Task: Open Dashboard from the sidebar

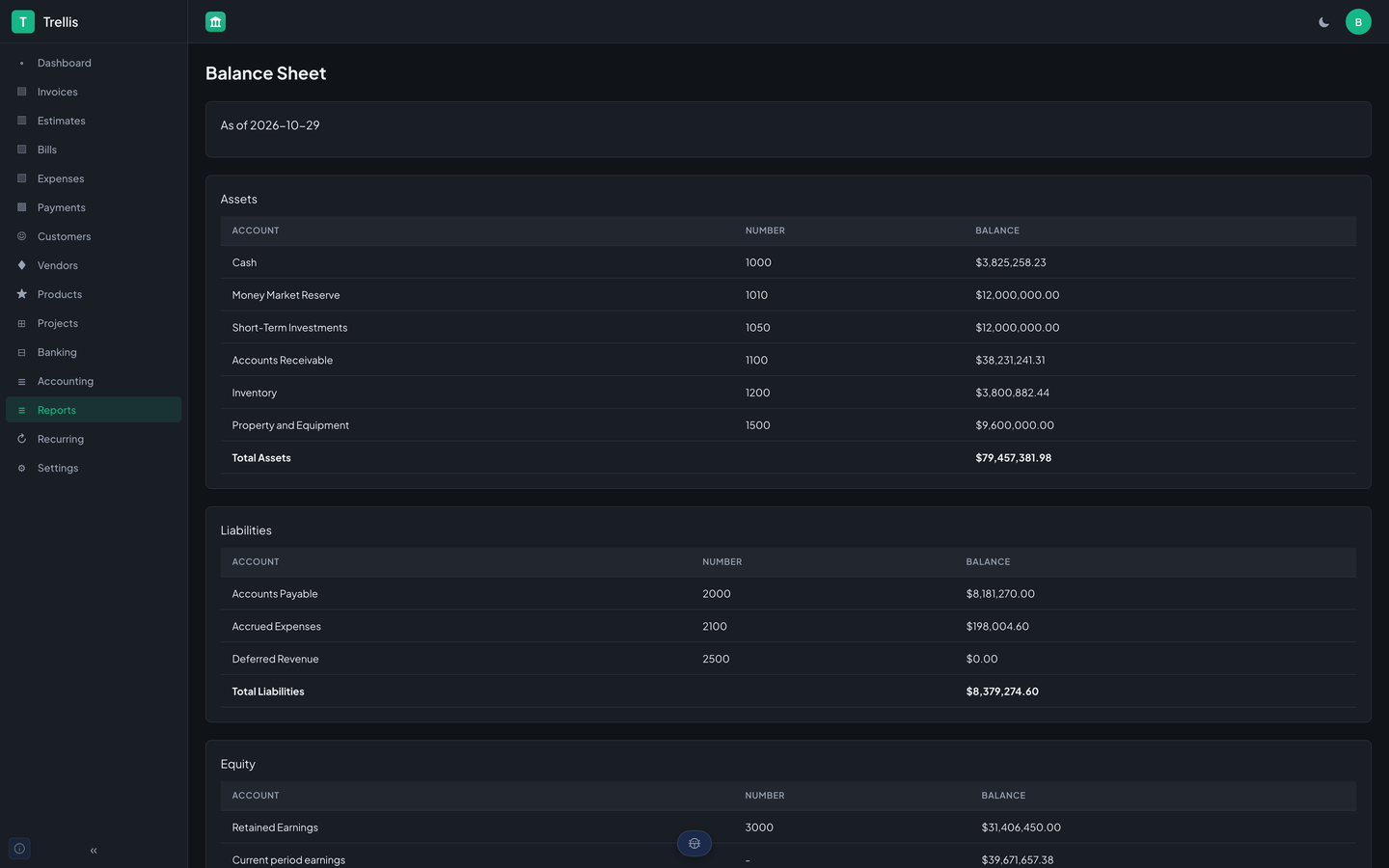Action: click(x=94, y=63)
